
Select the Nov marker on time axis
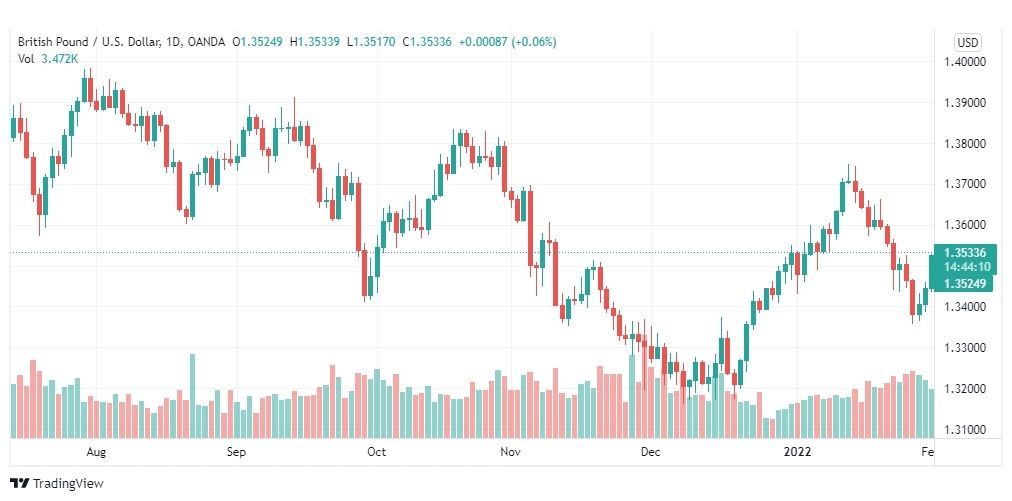510,452
